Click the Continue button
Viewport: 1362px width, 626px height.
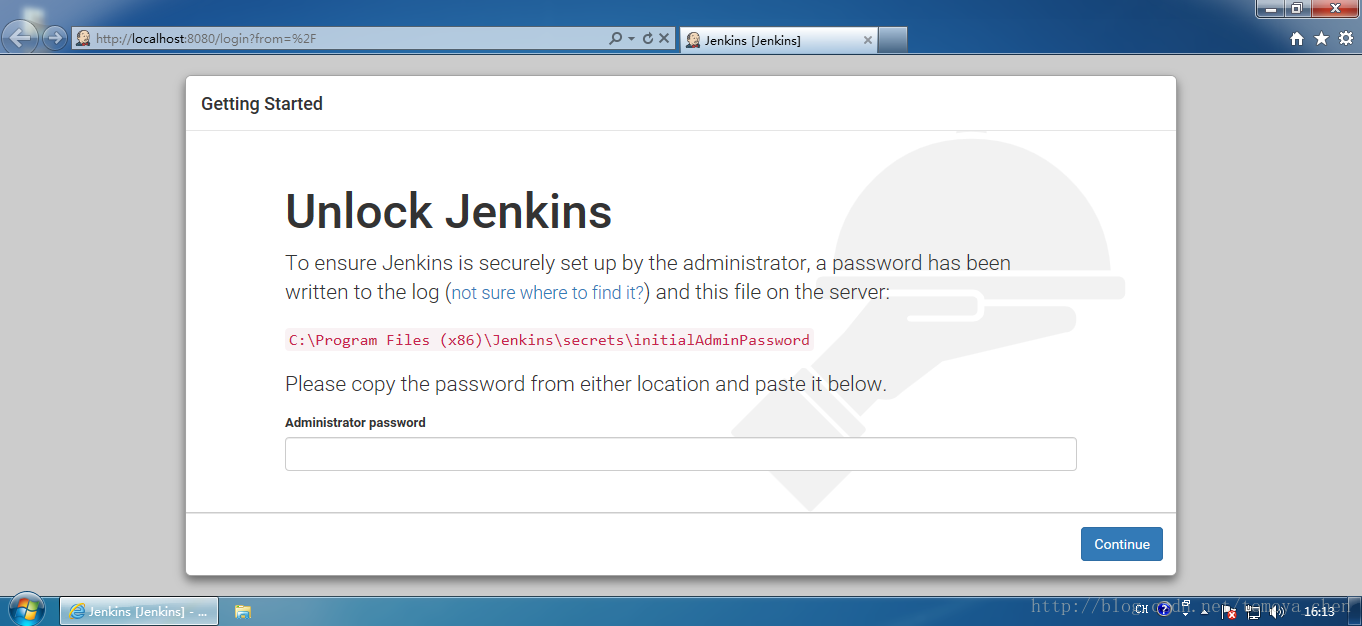pyautogui.click(x=1122, y=544)
